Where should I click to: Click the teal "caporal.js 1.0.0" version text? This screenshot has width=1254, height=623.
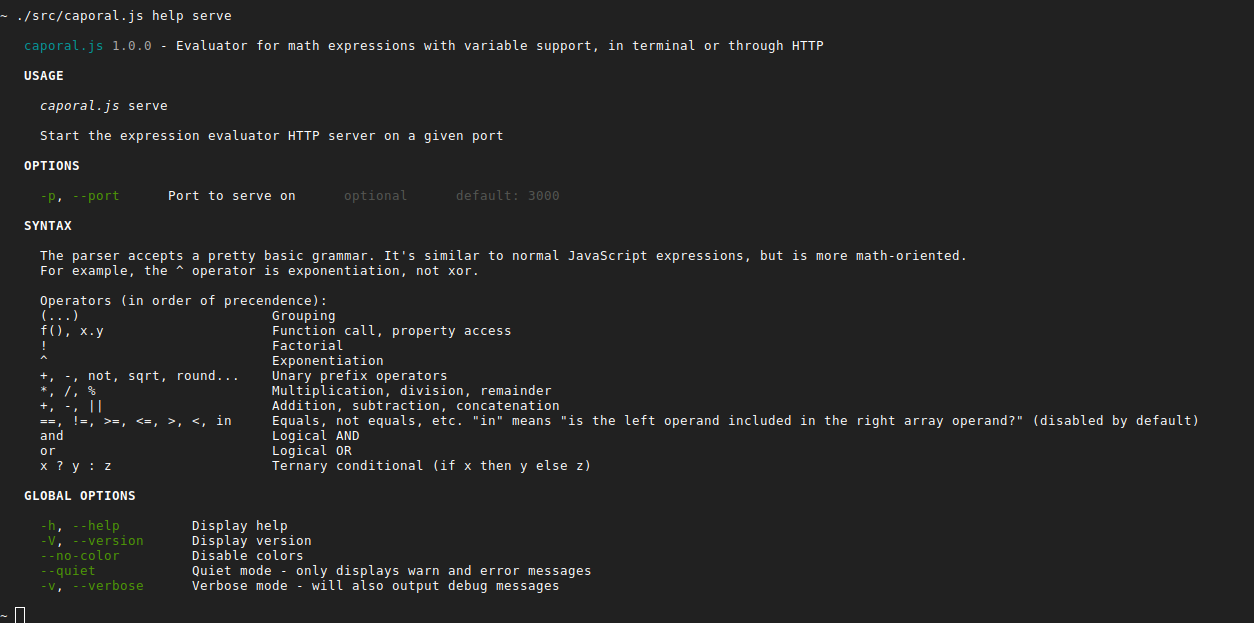tap(88, 46)
